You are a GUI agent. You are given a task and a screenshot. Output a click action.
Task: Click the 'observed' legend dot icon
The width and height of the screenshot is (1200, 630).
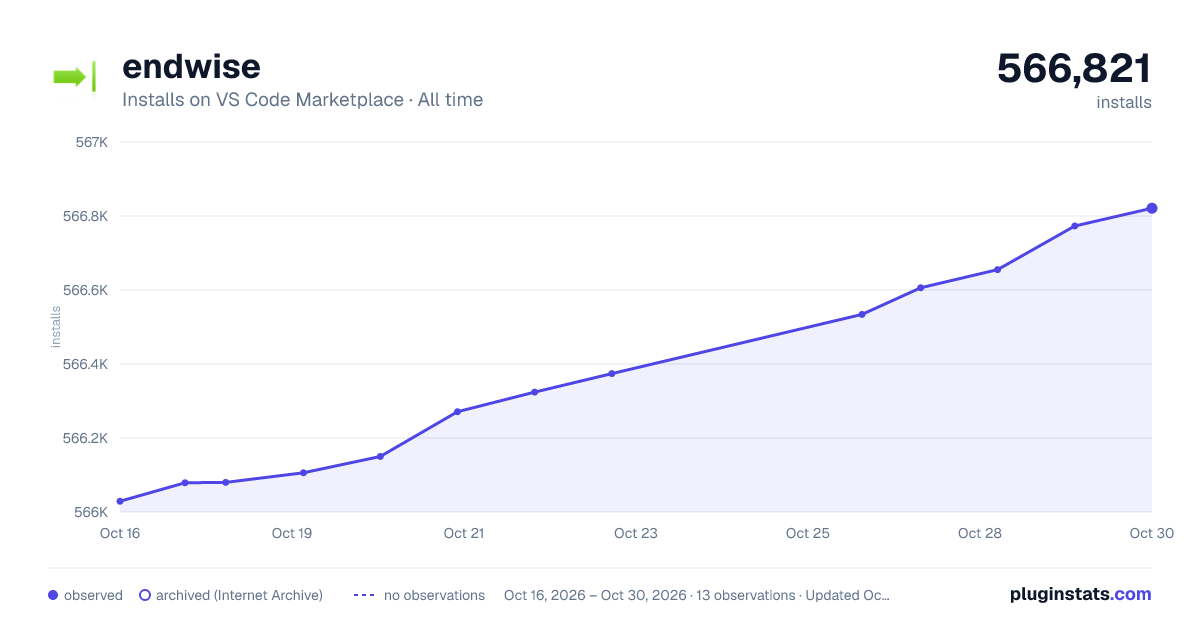(x=53, y=595)
